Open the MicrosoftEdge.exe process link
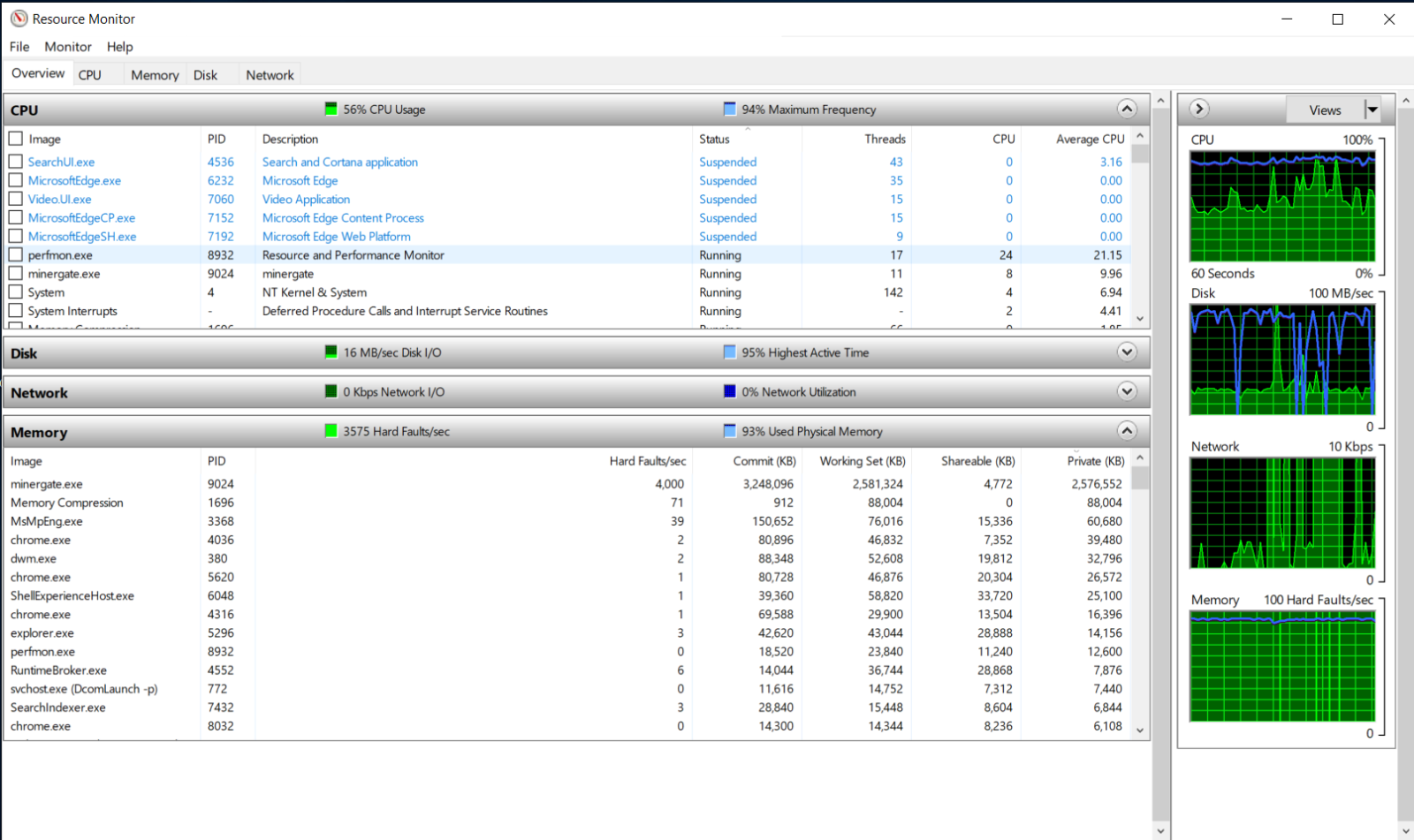Viewport: 1414px width, 840px height. pos(76,180)
